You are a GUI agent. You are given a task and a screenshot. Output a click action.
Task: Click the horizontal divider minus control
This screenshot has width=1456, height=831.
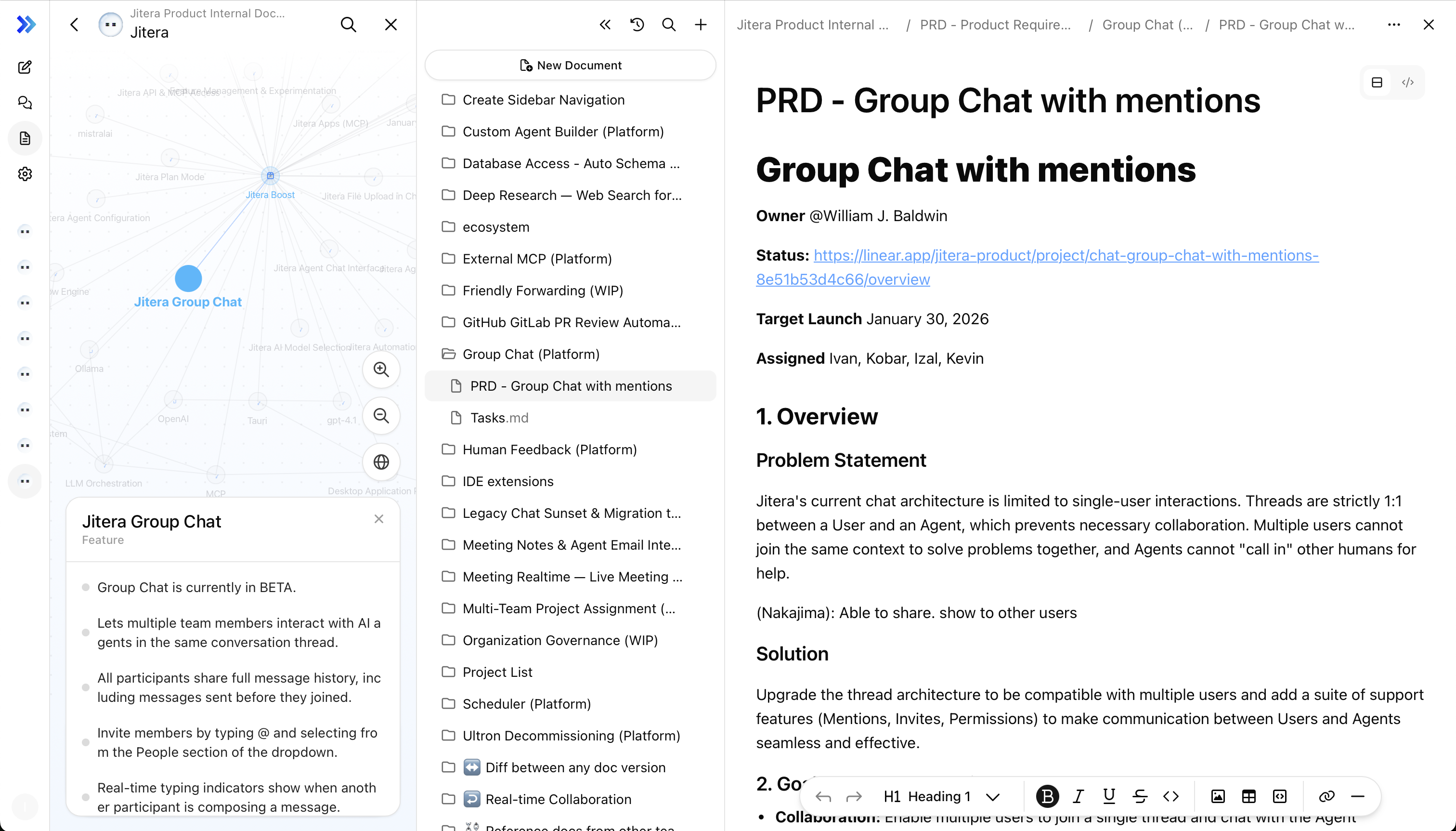coord(1358,796)
